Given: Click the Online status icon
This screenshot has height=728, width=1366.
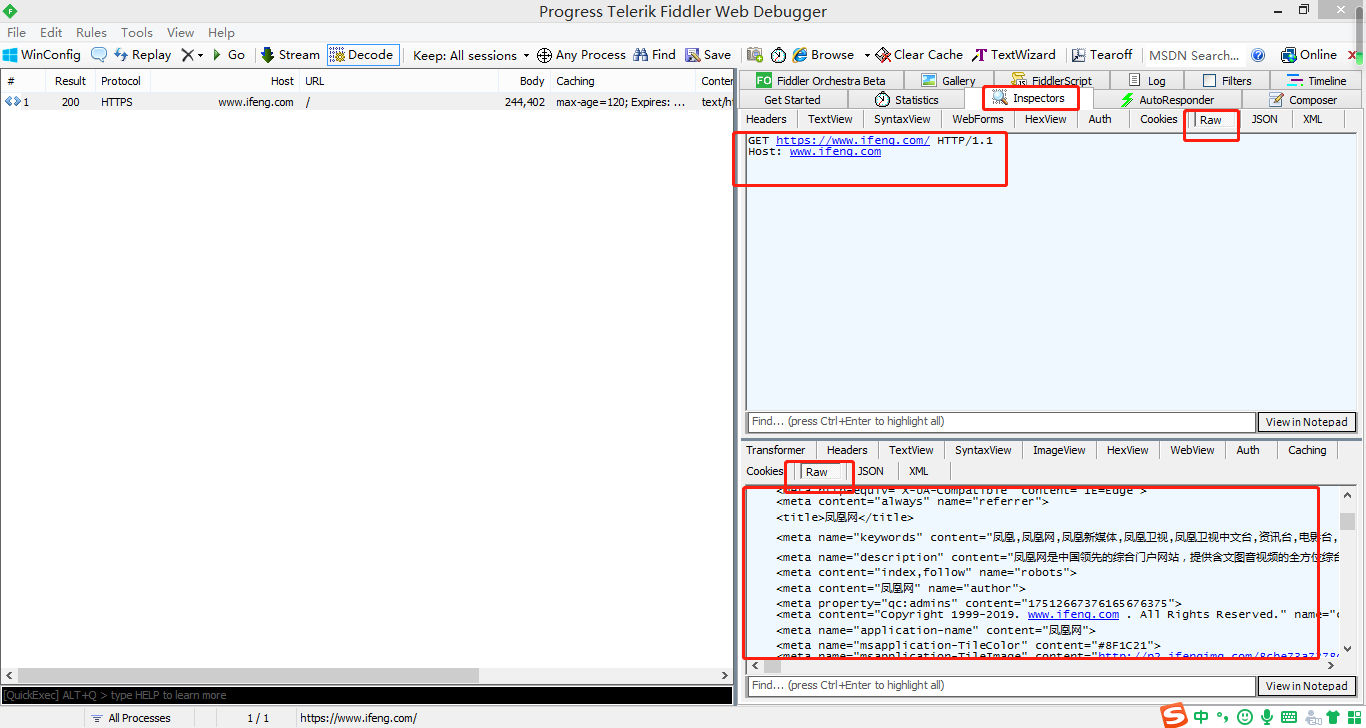Looking at the screenshot, I should (x=1289, y=55).
